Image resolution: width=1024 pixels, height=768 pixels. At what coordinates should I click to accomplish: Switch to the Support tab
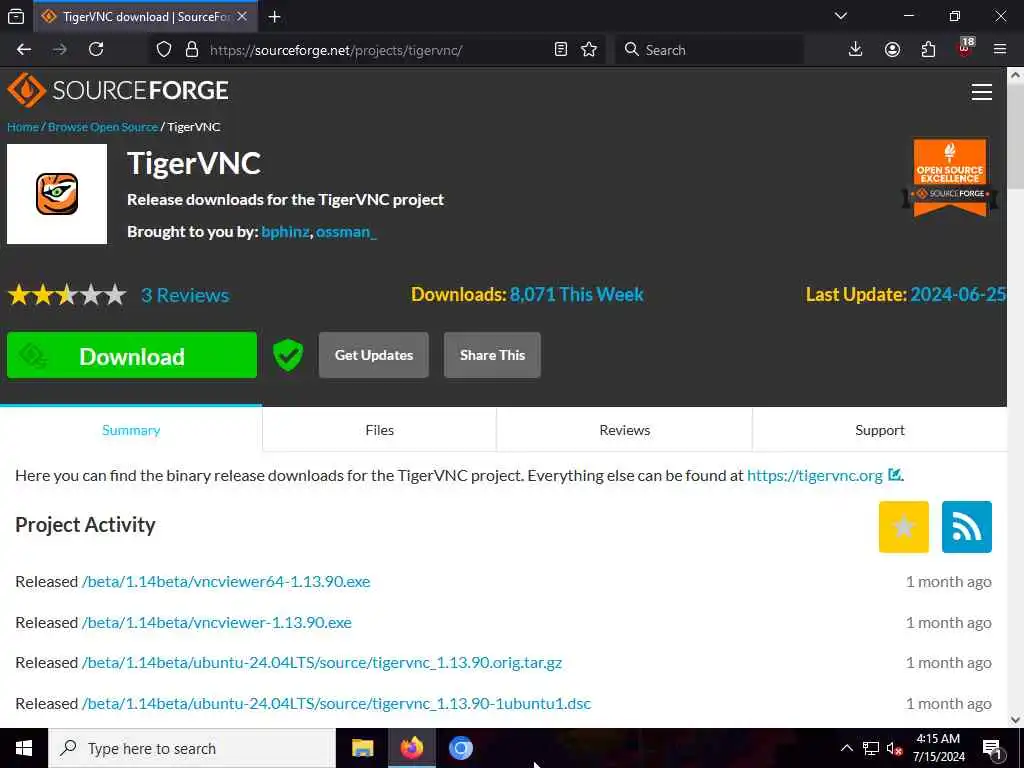880,430
